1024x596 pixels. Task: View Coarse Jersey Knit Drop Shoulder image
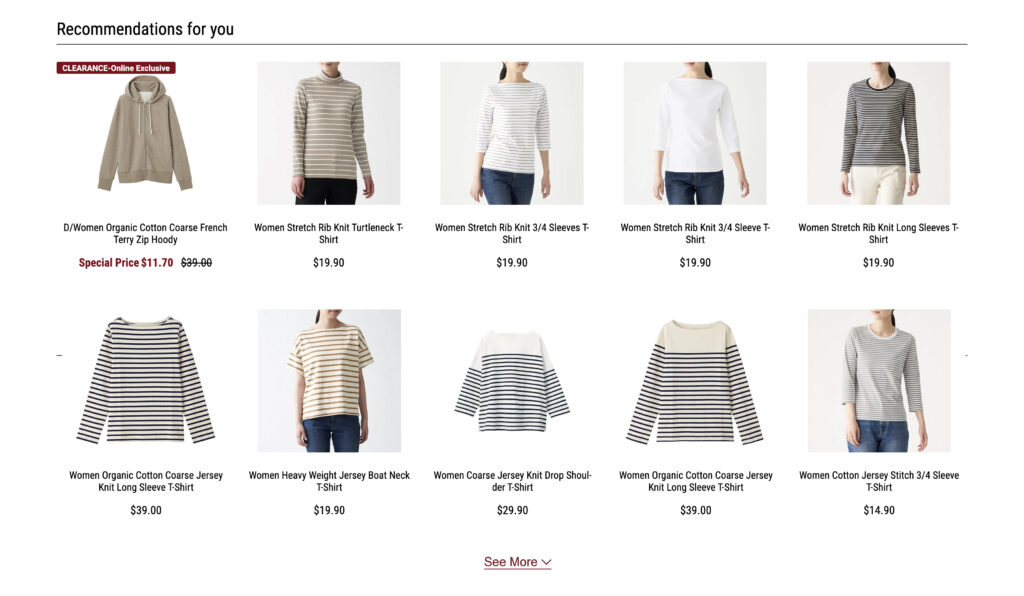pos(512,381)
